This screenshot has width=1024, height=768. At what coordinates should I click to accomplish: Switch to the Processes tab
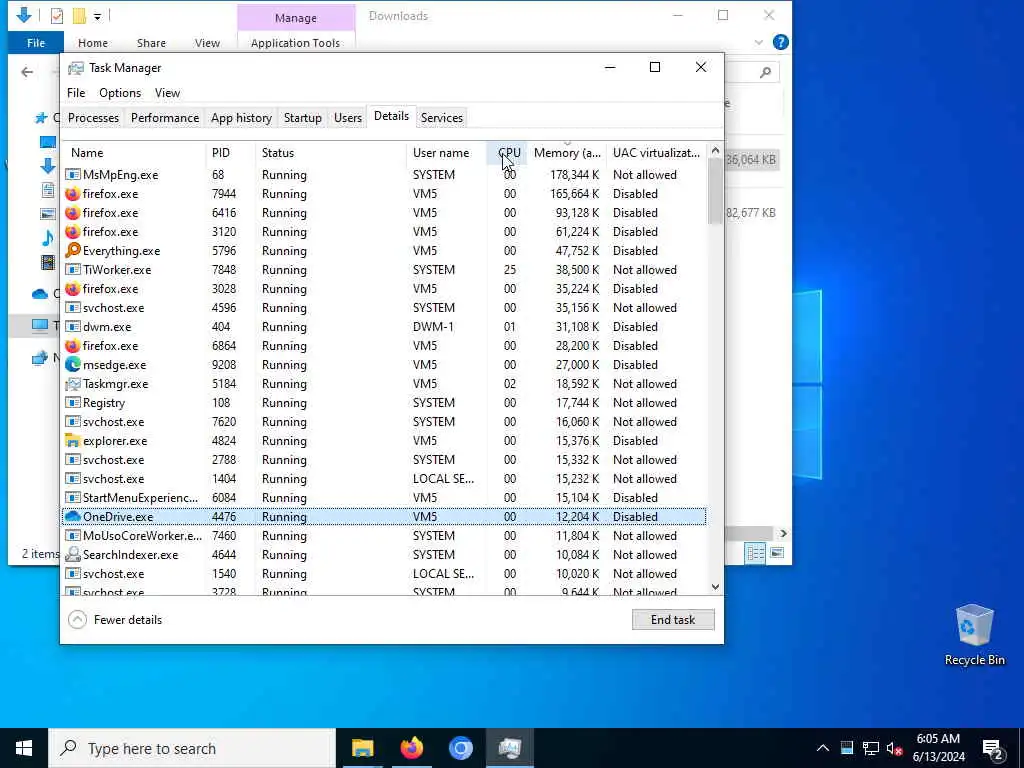tap(93, 118)
